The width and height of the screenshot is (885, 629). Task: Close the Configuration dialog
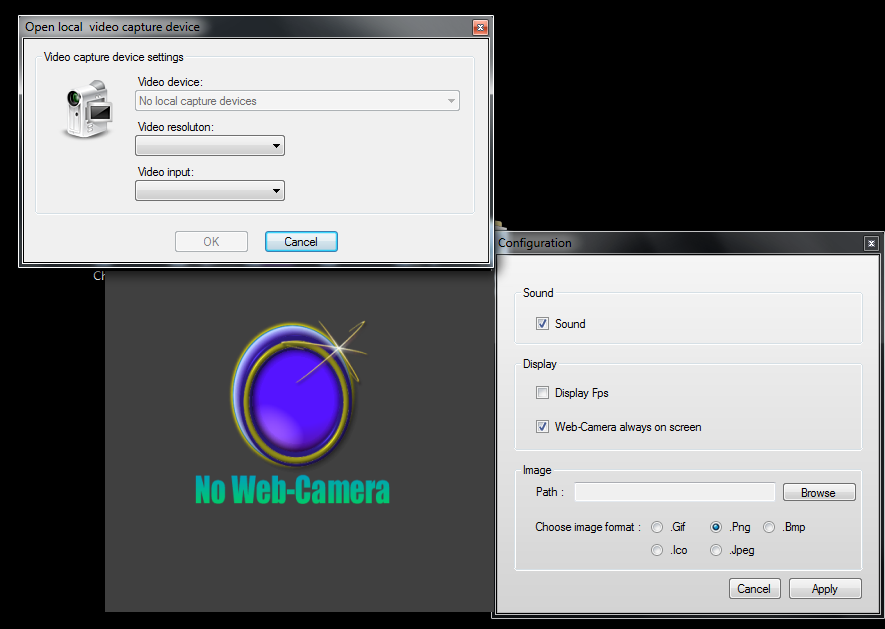click(x=870, y=243)
